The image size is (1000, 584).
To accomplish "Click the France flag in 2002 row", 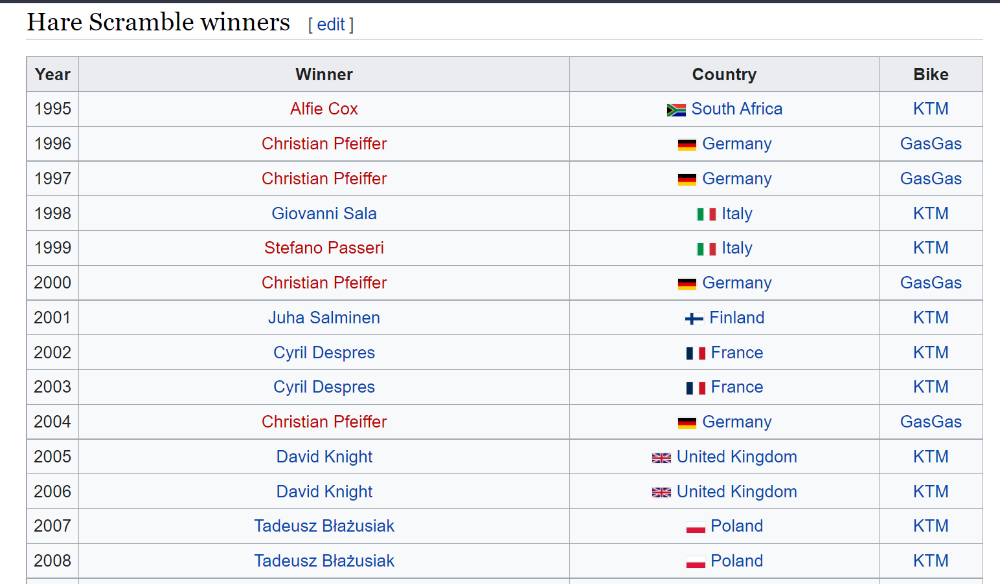I will click(x=696, y=353).
